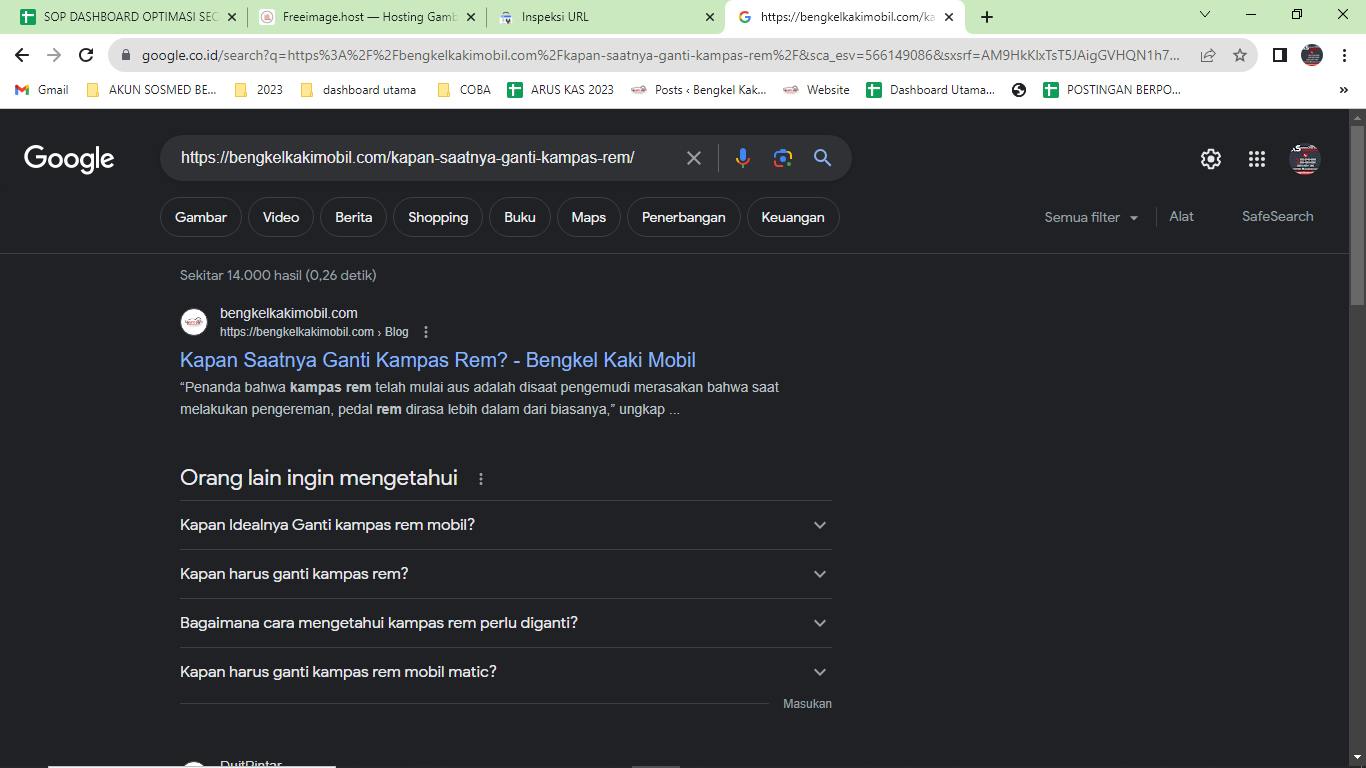Search by image with Google Lens icon
The height and width of the screenshot is (768, 1366).
[x=782, y=158]
